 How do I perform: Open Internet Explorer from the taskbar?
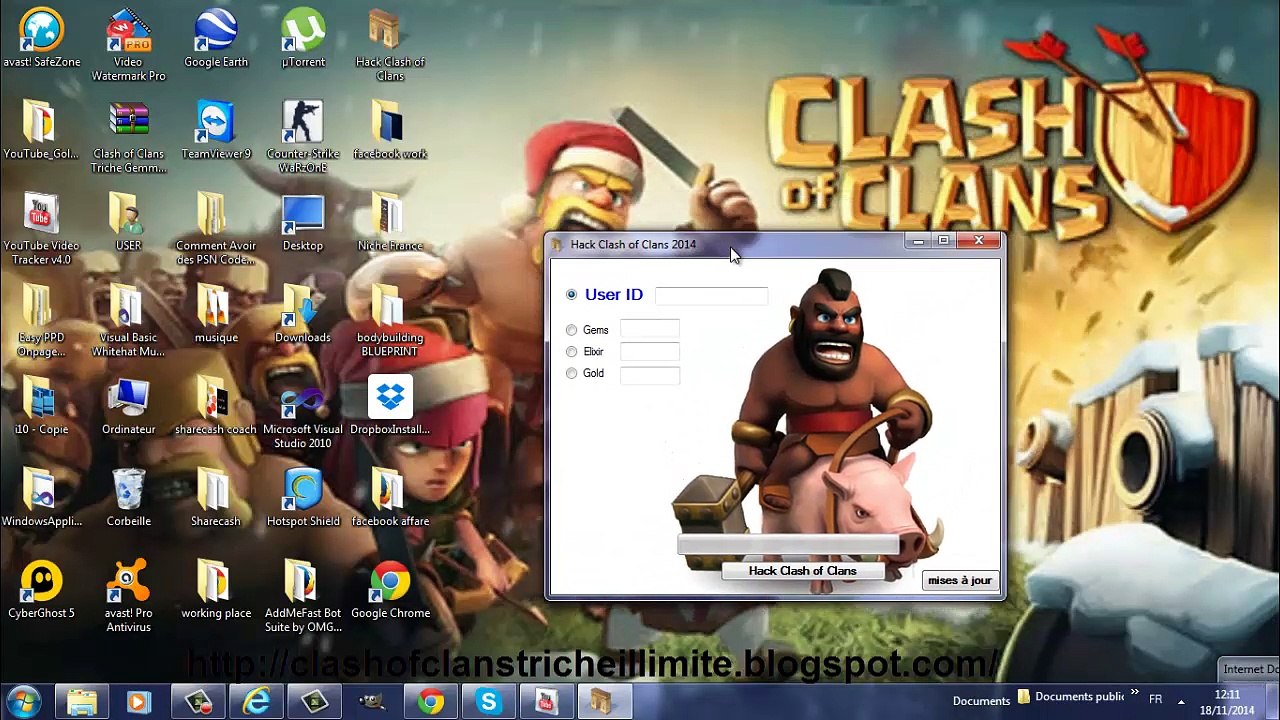click(256, 701)
